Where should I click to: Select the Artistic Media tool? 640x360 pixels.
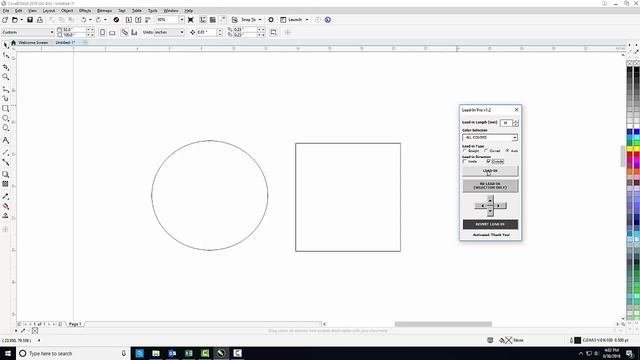point(6,98)
